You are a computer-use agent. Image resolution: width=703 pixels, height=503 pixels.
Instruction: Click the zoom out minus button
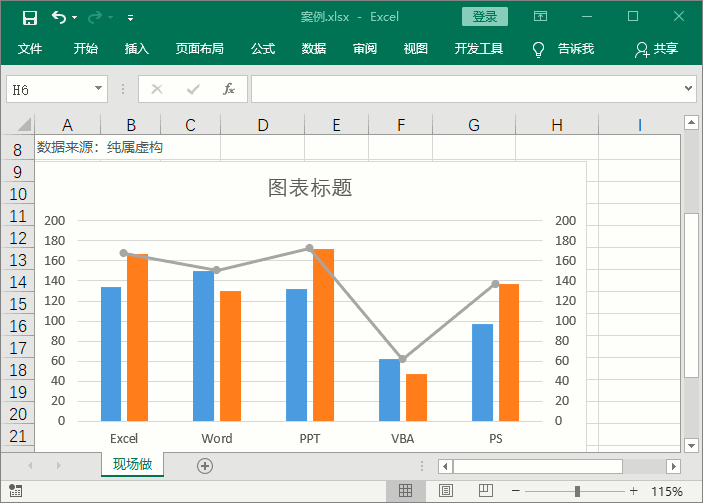(x=516, y=491)
